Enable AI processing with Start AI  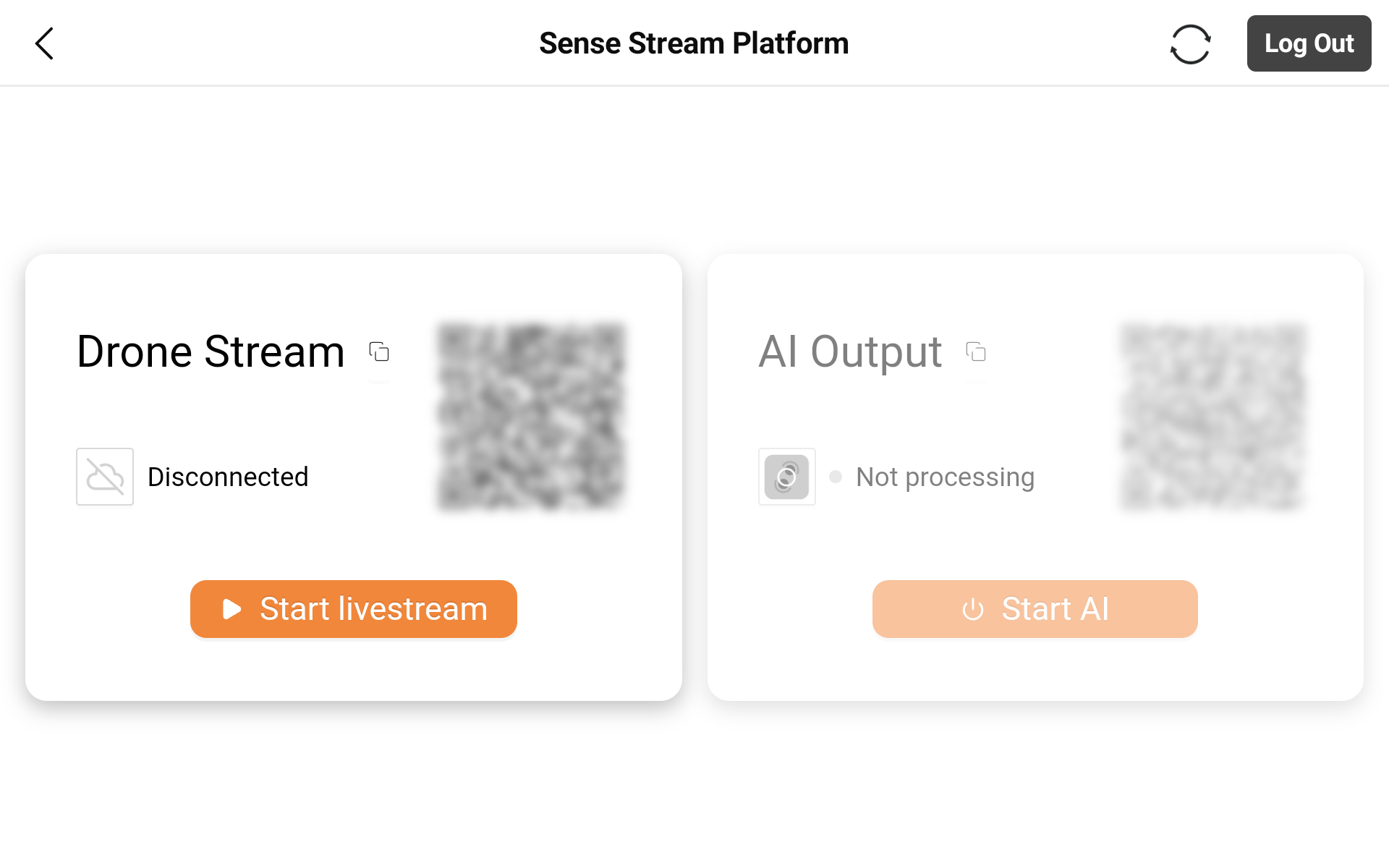coord(1034,608)
